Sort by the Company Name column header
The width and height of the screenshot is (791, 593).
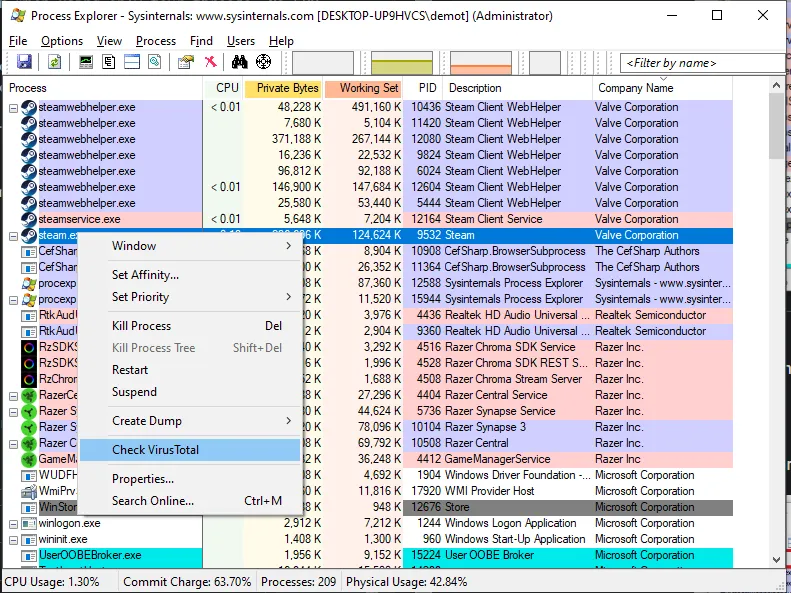click(x=662, y=88)
